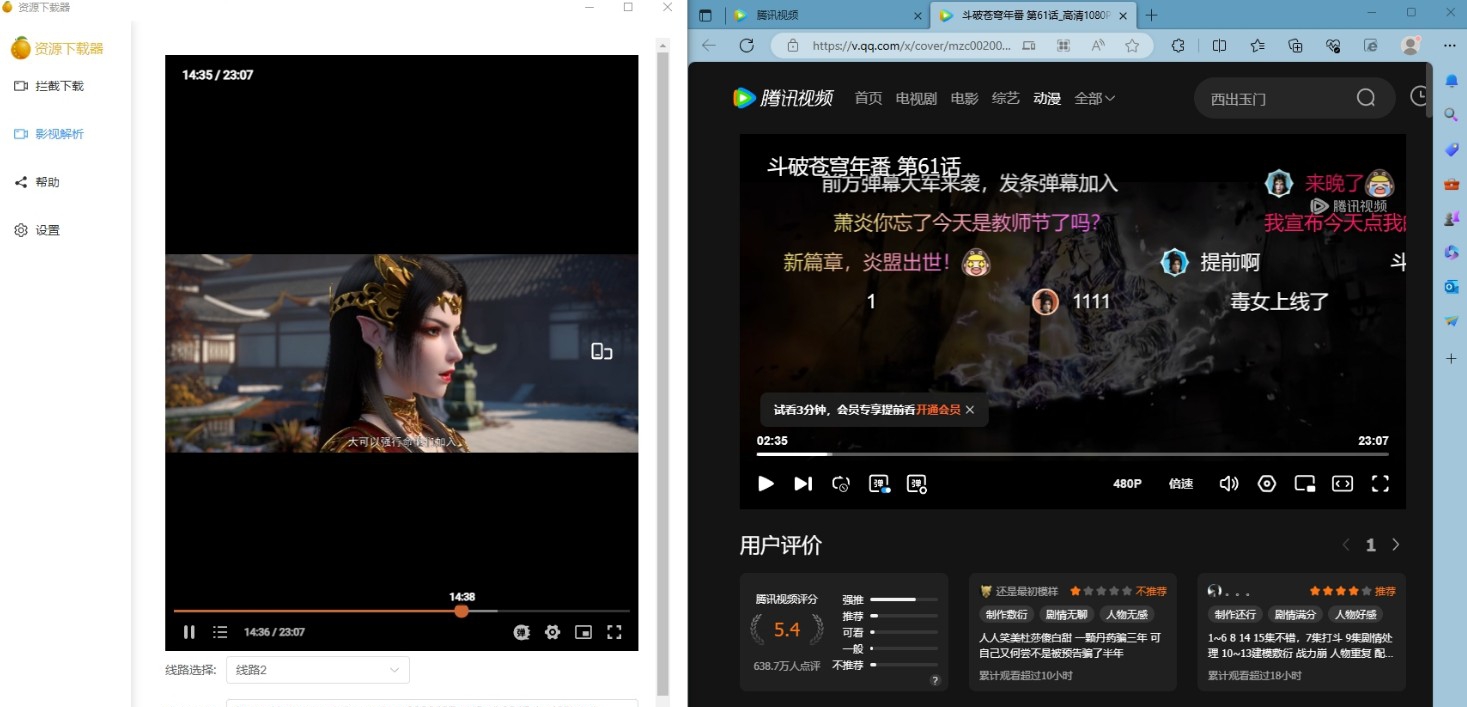
Task: Open a new browser tab
Action: point(1151,16)
